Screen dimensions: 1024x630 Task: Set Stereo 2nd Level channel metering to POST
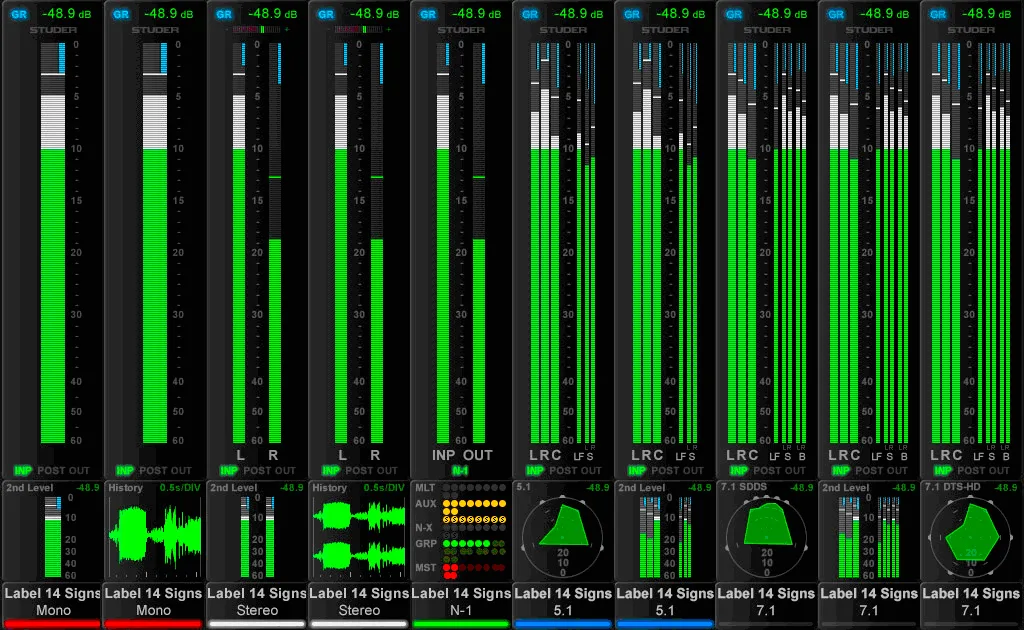[x=257, y=470]
